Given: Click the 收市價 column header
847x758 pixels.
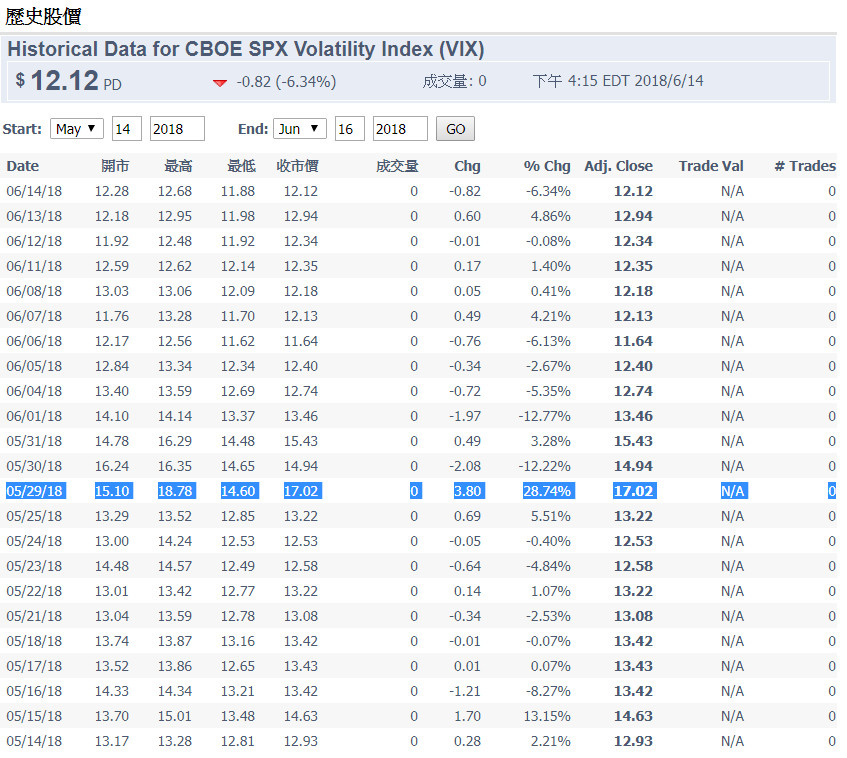Looking at the screenshot, I should (x=297, y=166).
